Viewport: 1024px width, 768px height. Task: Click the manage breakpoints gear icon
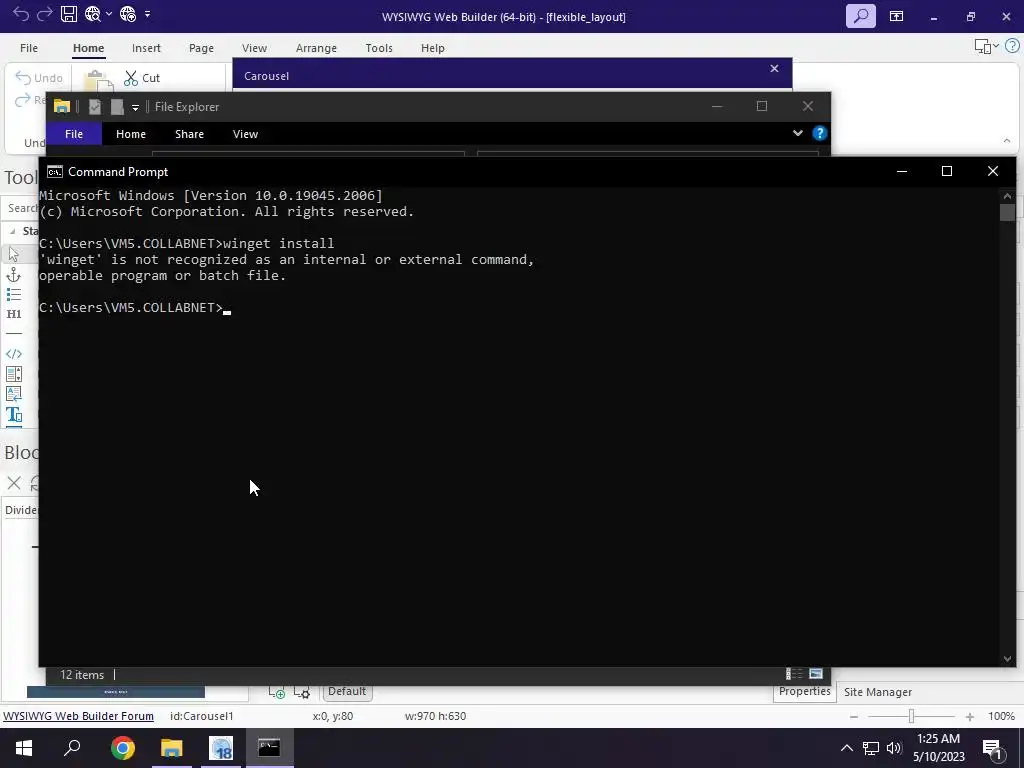(302, 692)
